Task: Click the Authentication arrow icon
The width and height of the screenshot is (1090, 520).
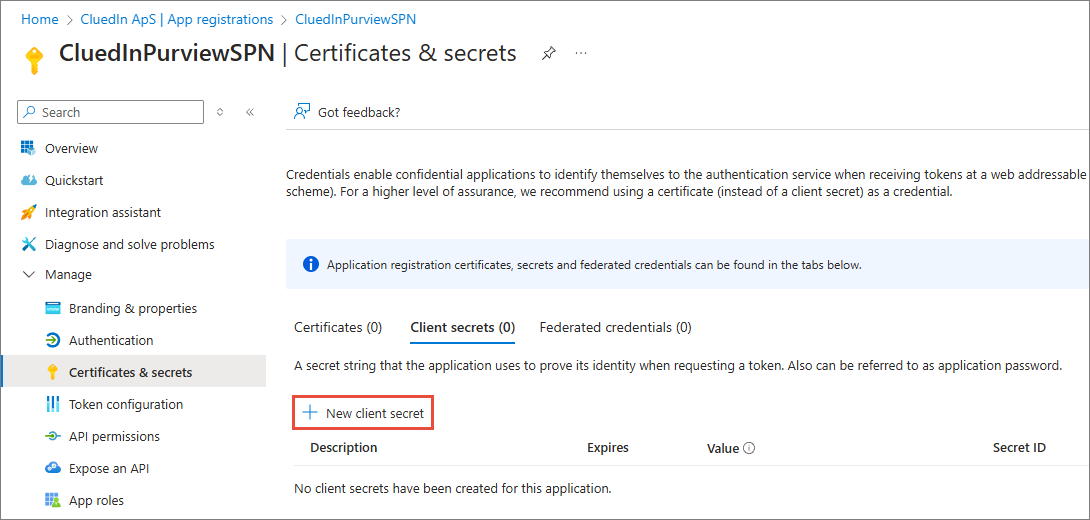Action: [52, 340]
